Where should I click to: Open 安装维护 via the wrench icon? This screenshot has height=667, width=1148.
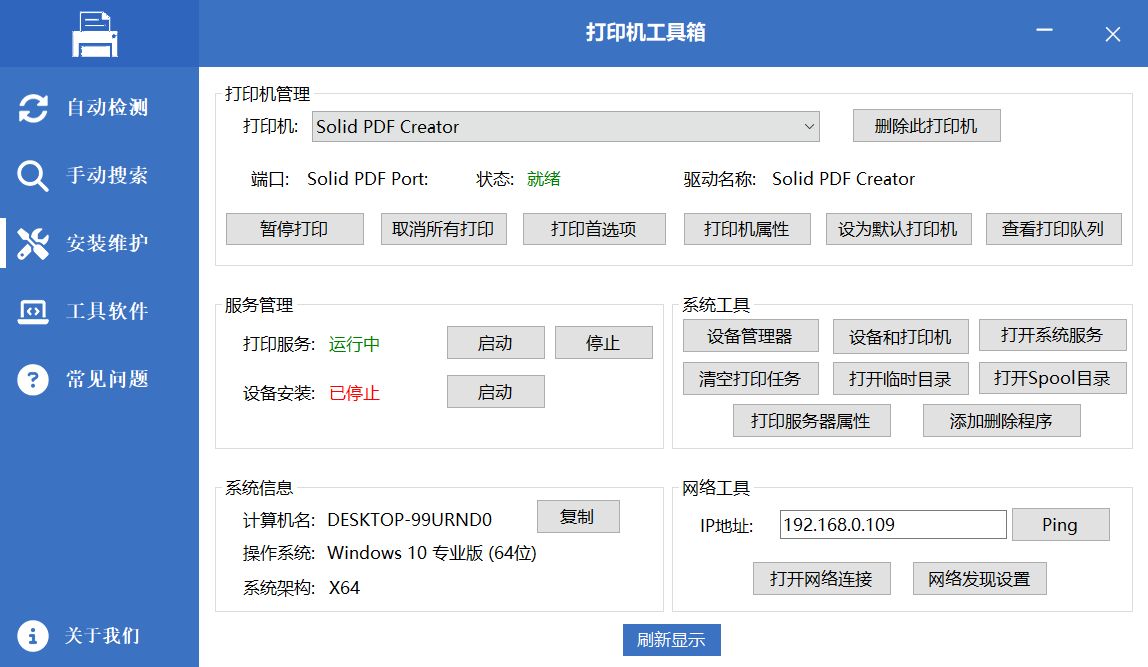(x=33, y=242)
